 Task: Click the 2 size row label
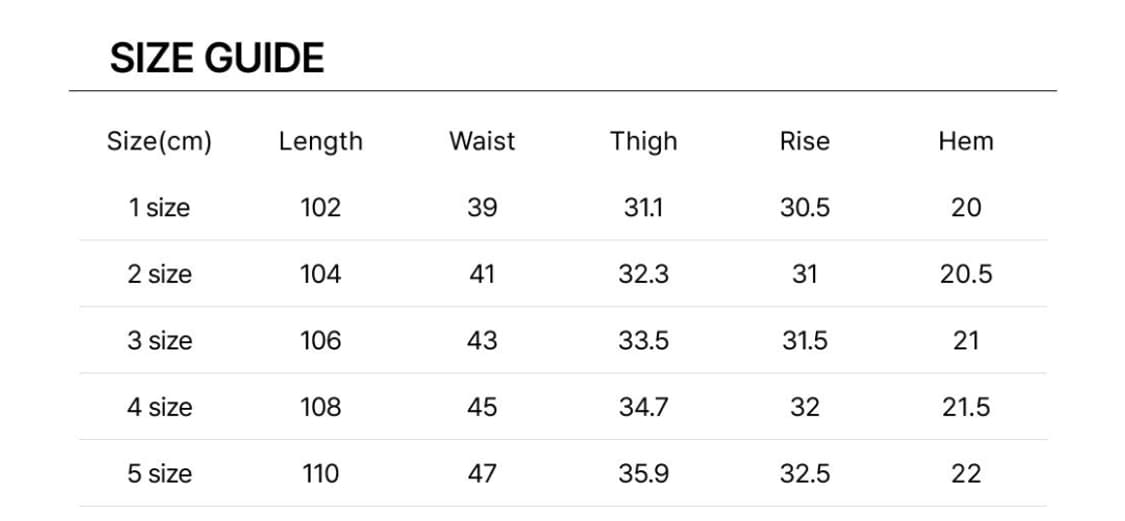click(159, 274)
